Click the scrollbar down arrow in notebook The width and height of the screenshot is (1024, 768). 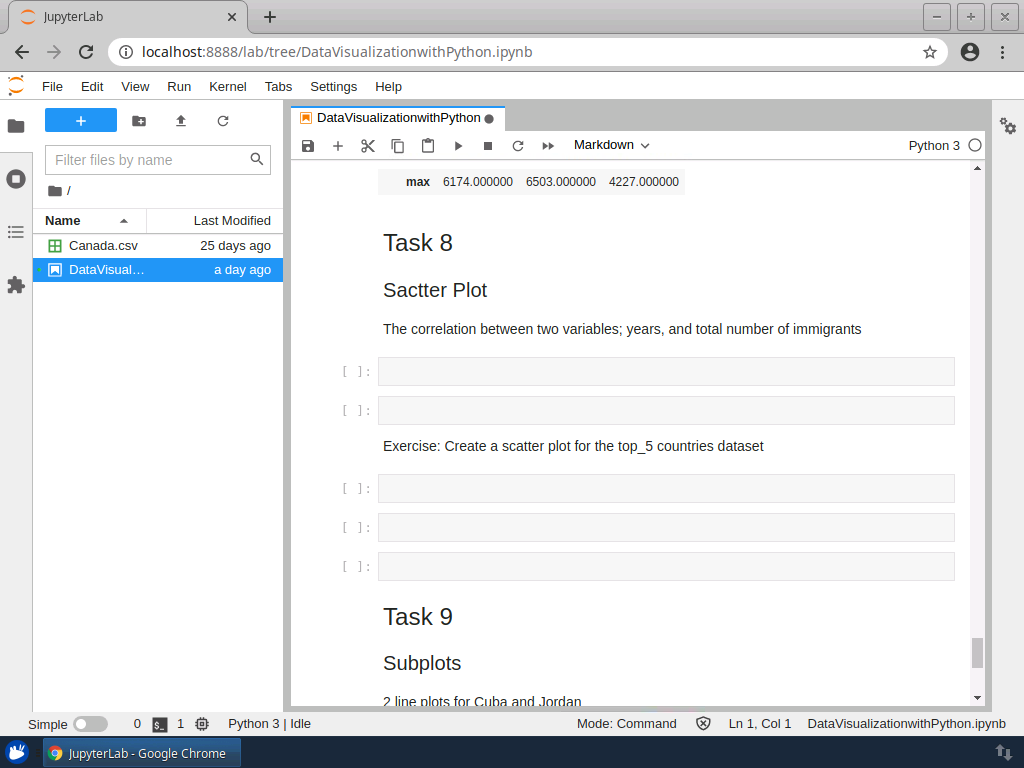(x=978, y=697)
